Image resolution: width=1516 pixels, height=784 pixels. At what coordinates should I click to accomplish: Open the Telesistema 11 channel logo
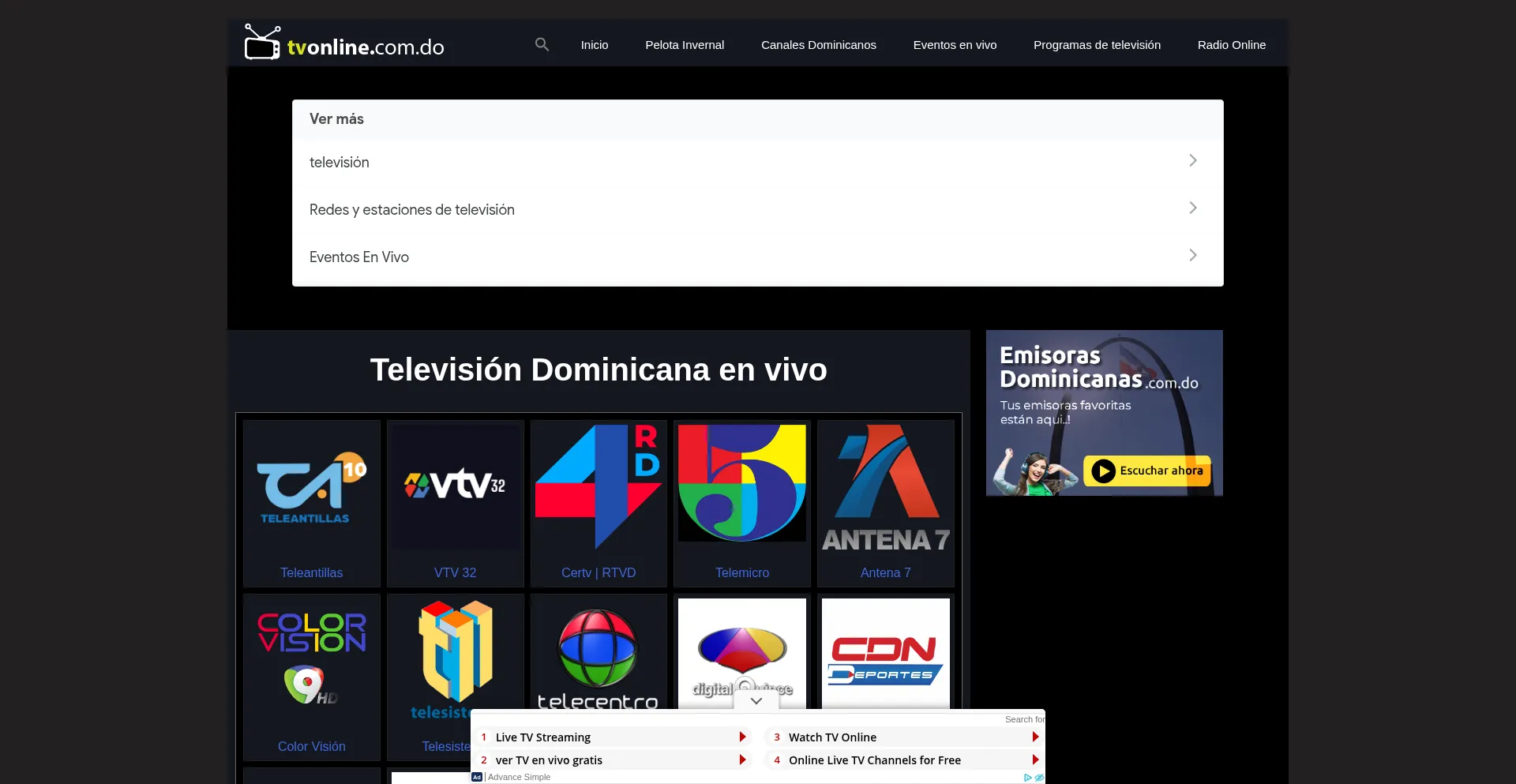point(456,660)
